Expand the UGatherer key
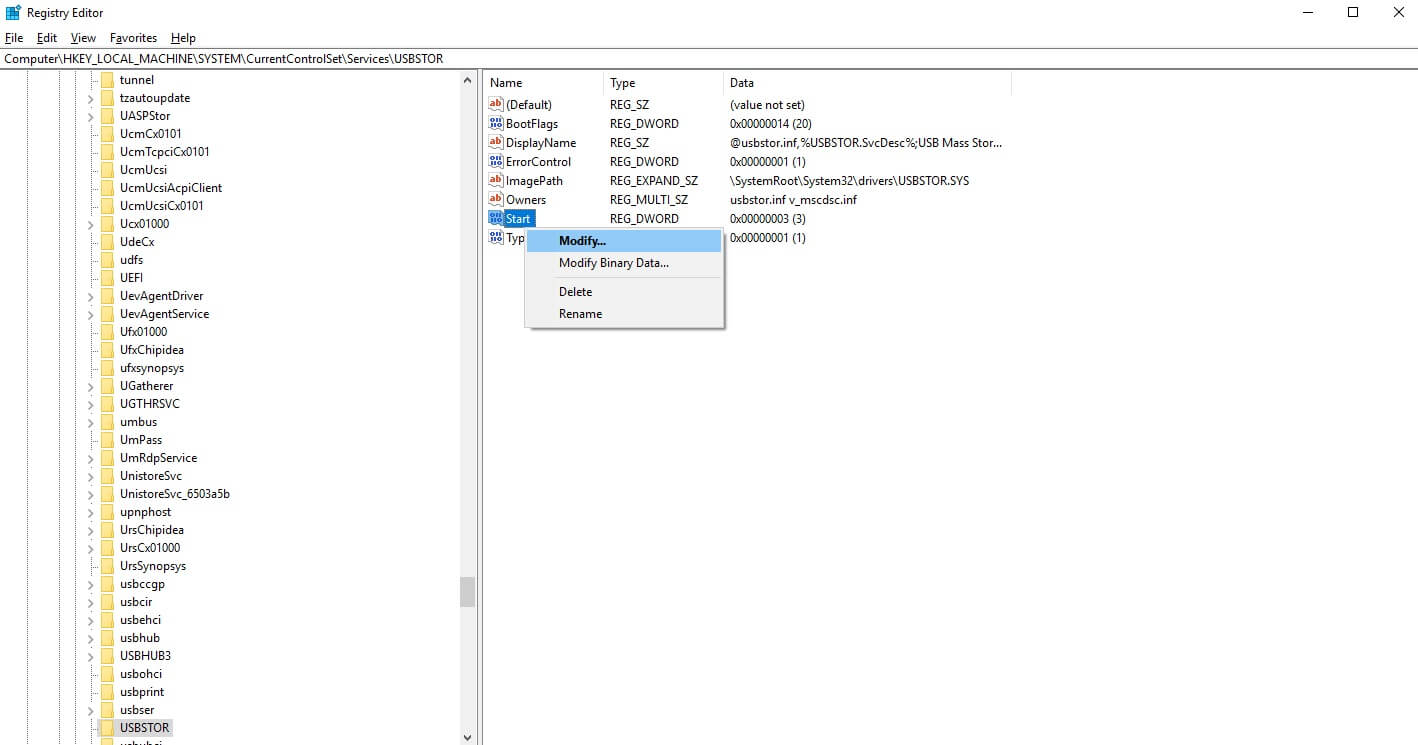 coord(90,385)
